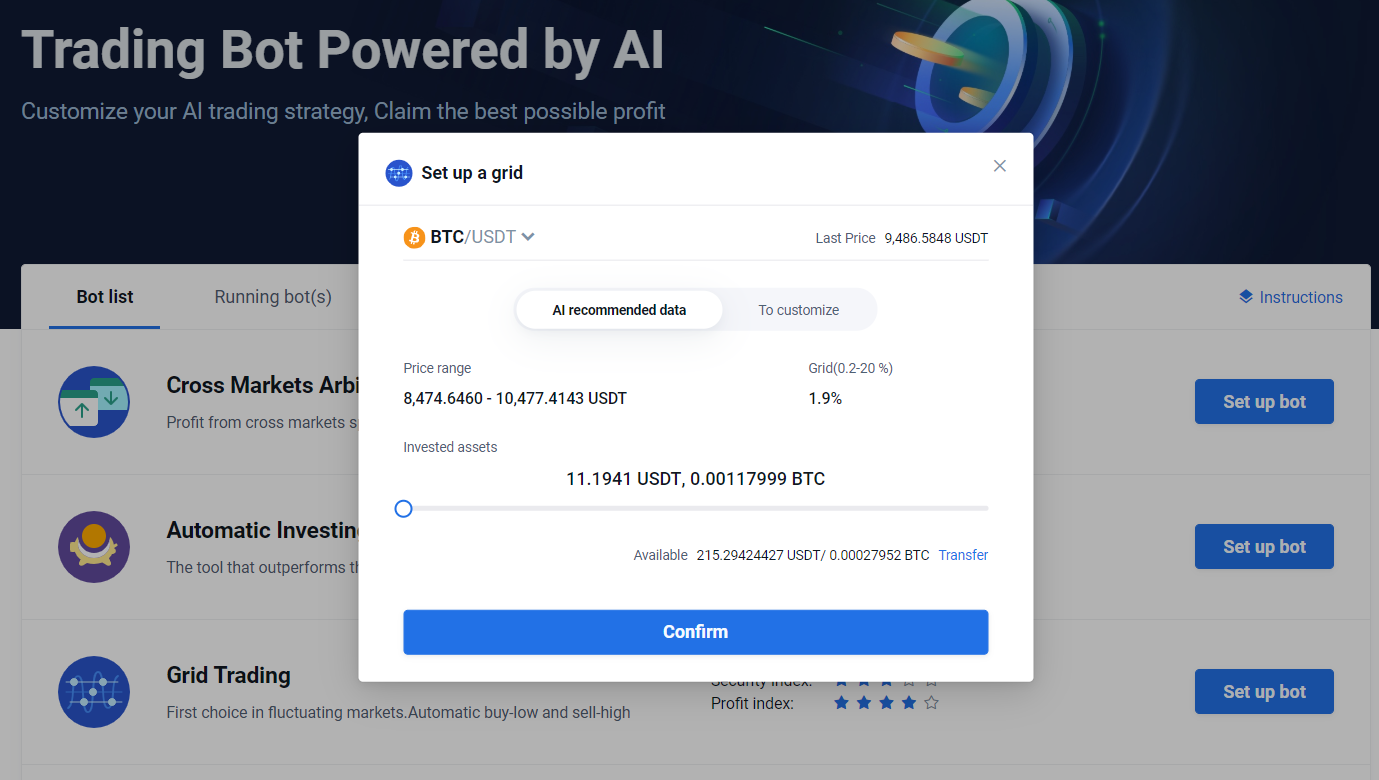Click the grid icon beside Set up a grid
The image size is (1379, 780).
pyautogui.click(x=399, y=173)
